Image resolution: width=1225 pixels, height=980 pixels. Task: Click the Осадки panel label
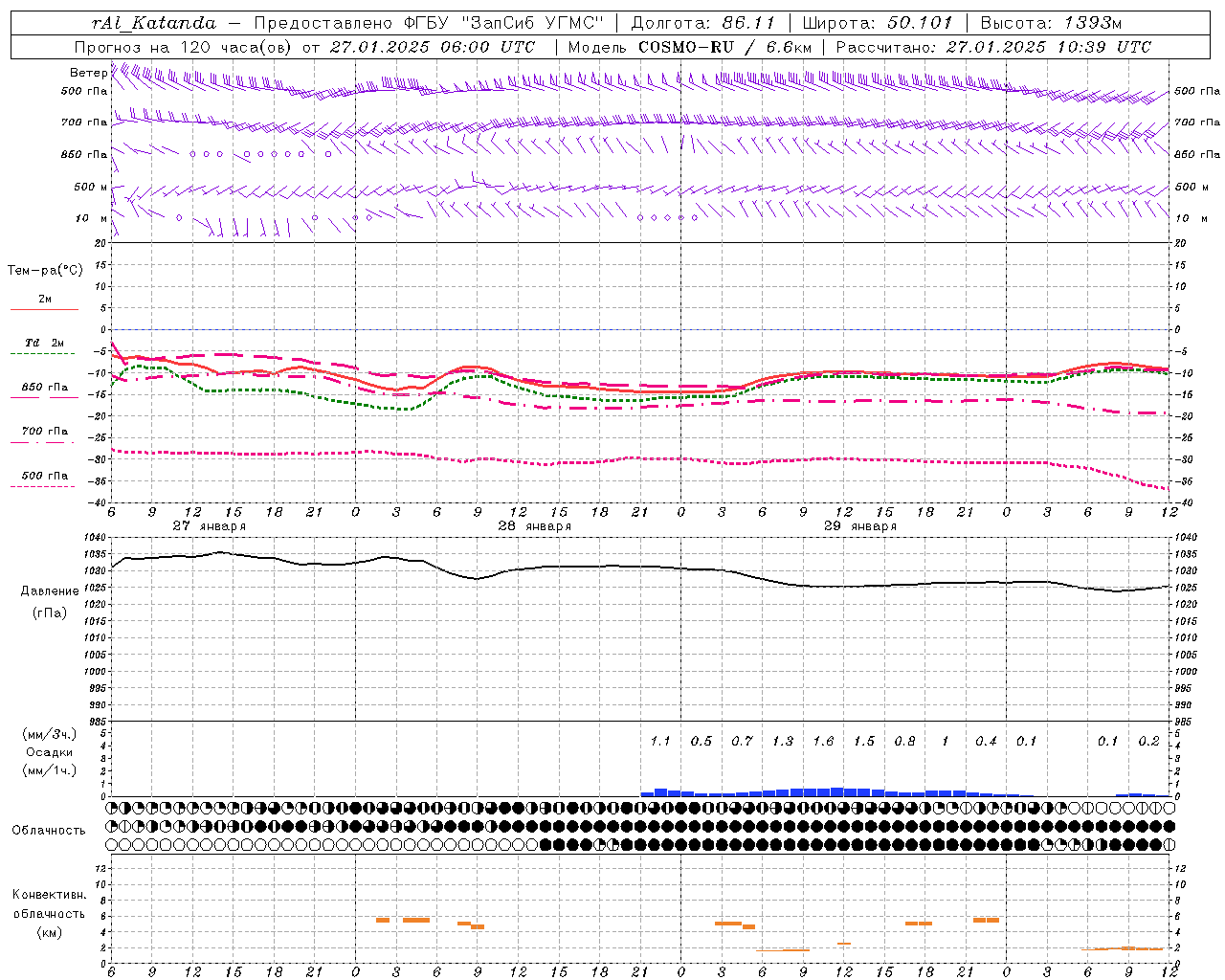coord(50,752)
